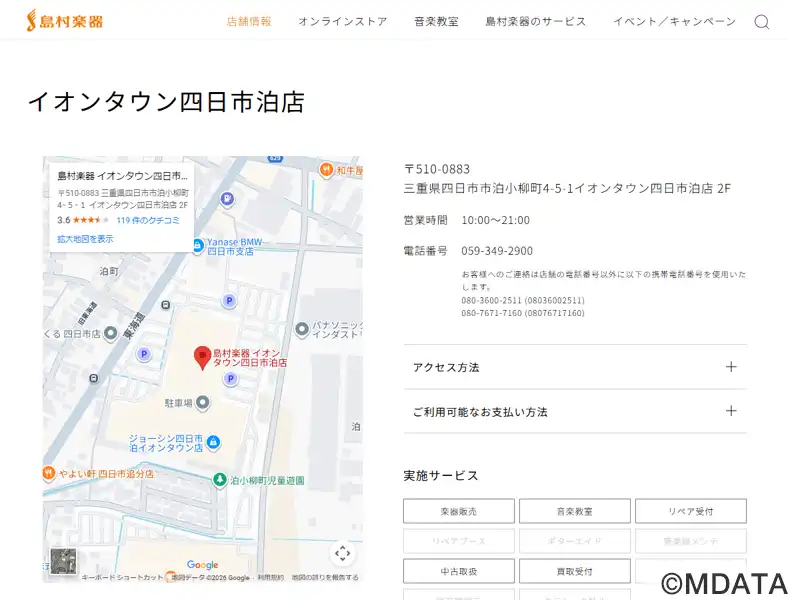
Task: Click the map camera control icon
Action: coord(342,553)
